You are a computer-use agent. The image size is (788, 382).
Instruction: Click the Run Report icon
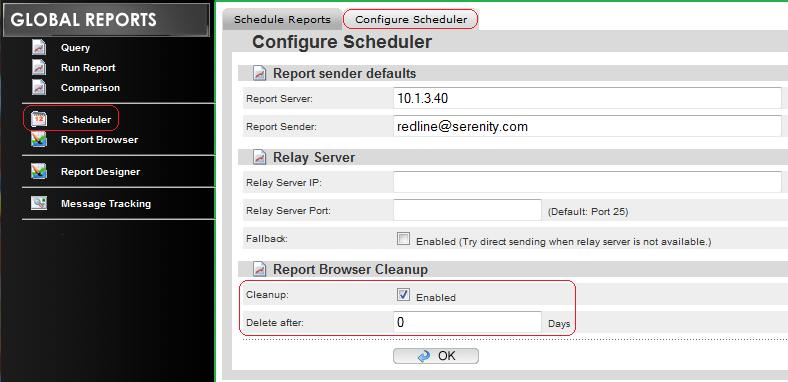(39, 67)
